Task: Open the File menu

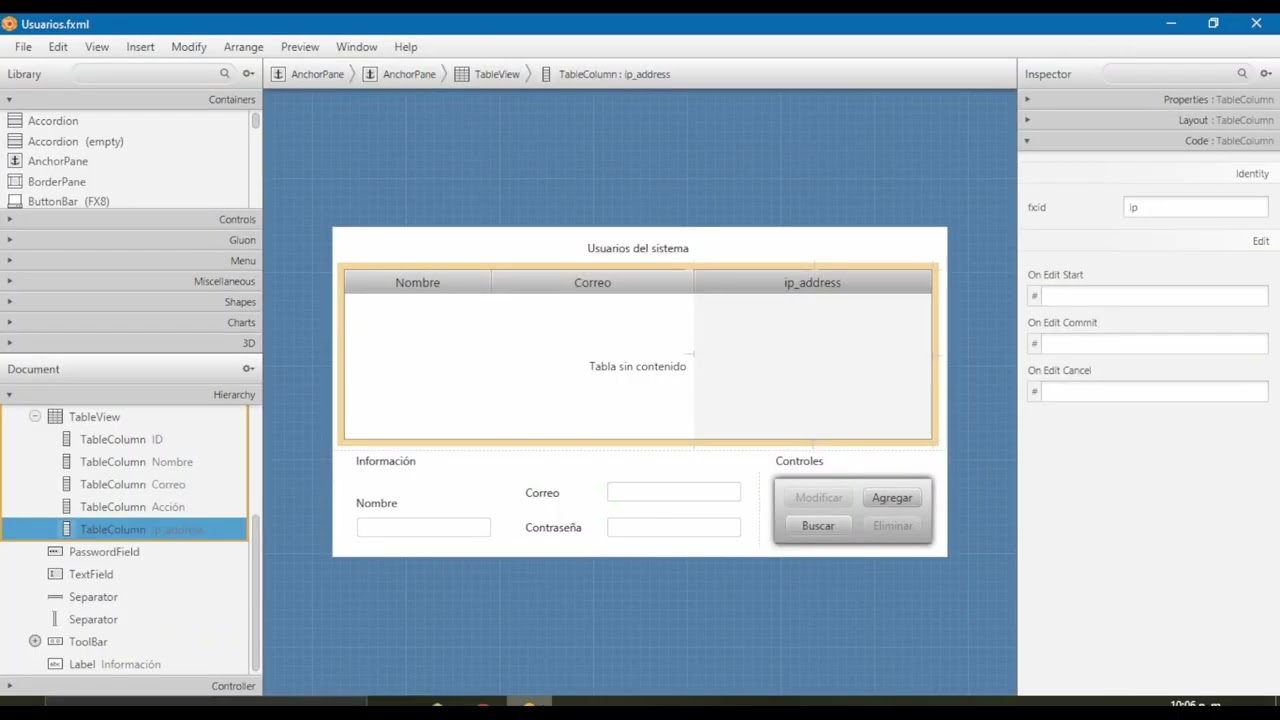Action: pos(23,47)
